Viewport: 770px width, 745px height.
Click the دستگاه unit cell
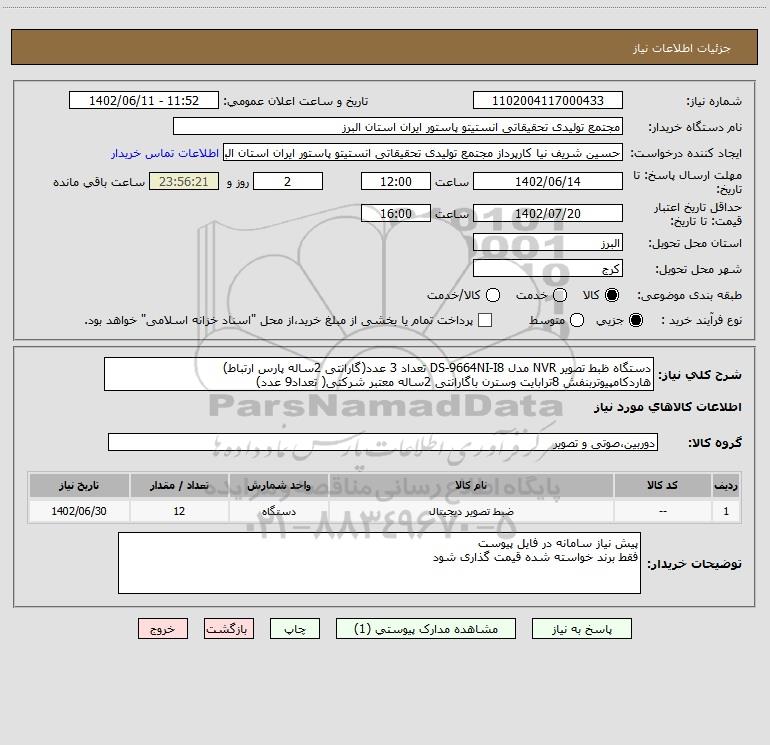278,511
